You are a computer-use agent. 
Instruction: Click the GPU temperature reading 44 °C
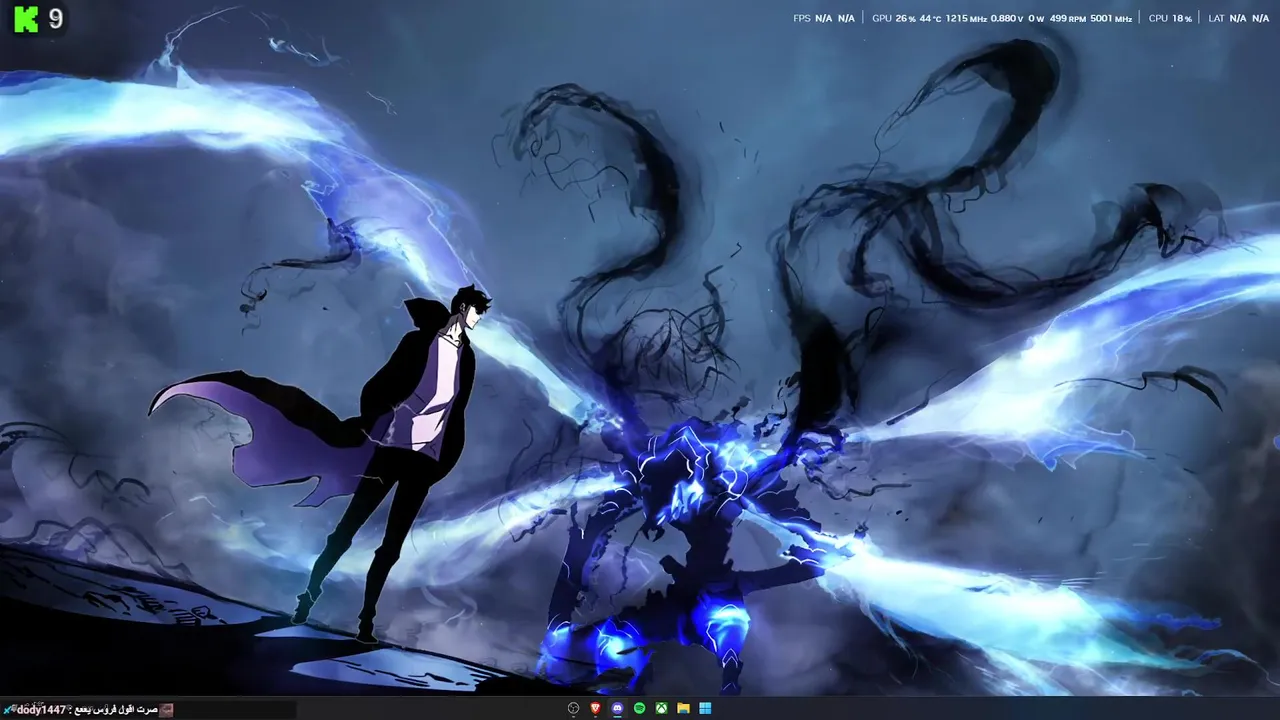point(930,18)
